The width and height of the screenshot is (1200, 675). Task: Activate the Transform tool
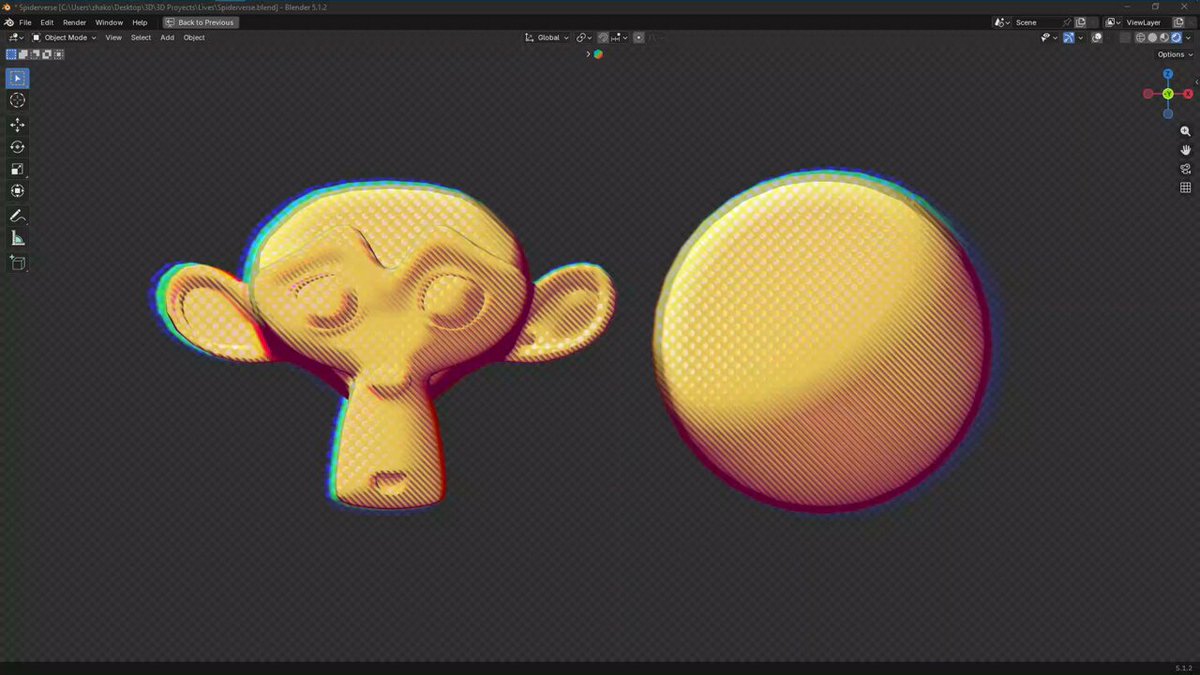tap(17, 191)
